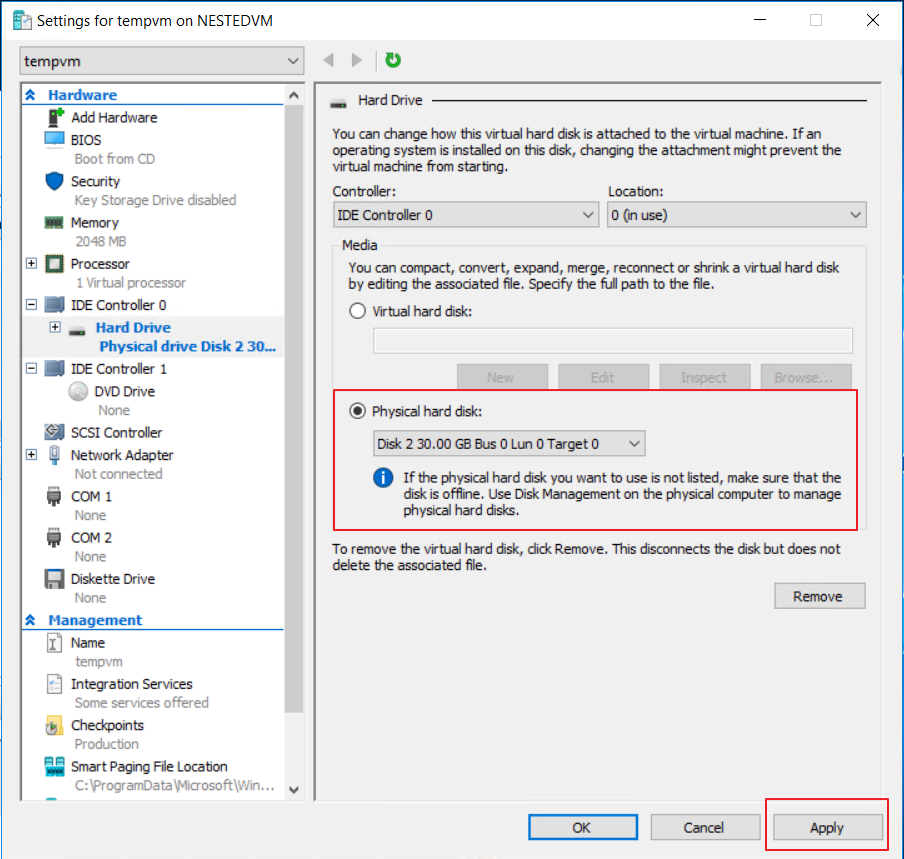Viewport: 904px width, 859px height.
Task: Select the Physical hard disk radio button
Action: click(358, 411)
